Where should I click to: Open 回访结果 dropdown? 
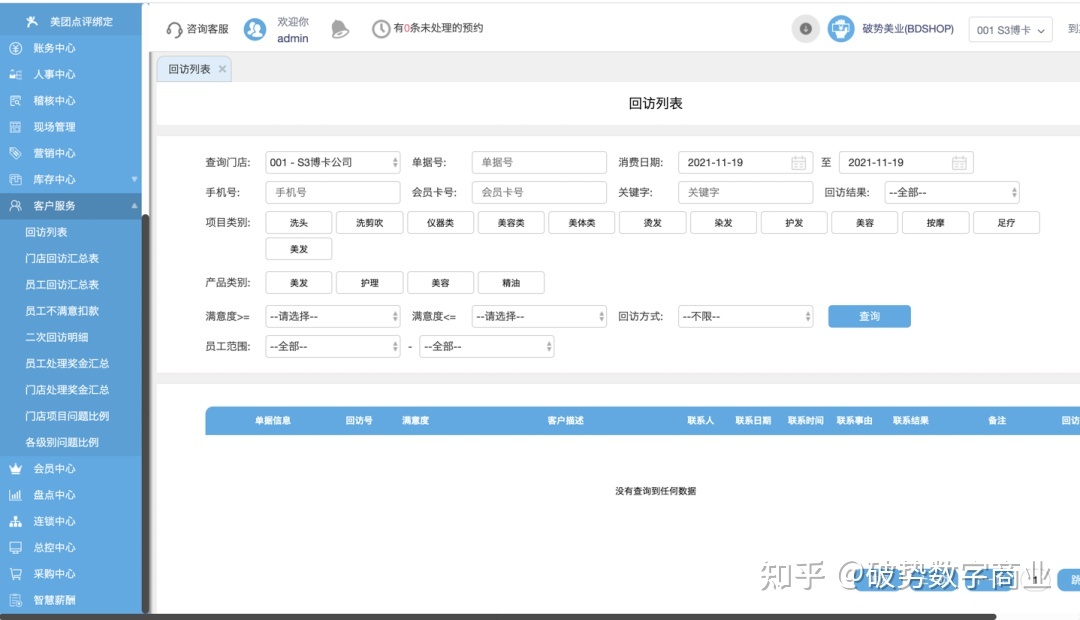(952, 192)
